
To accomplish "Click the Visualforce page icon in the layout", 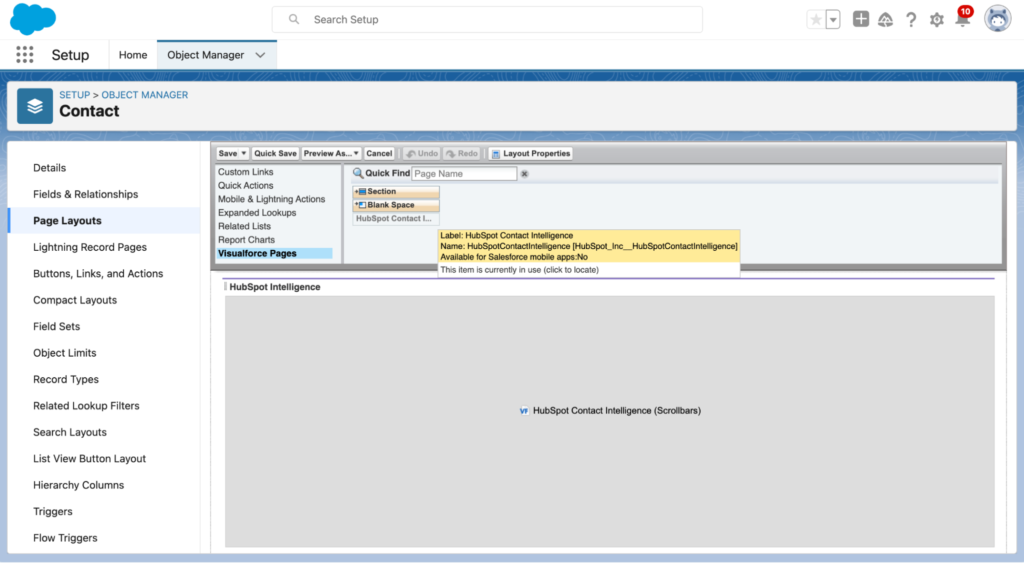I will [x=524, y=411].
